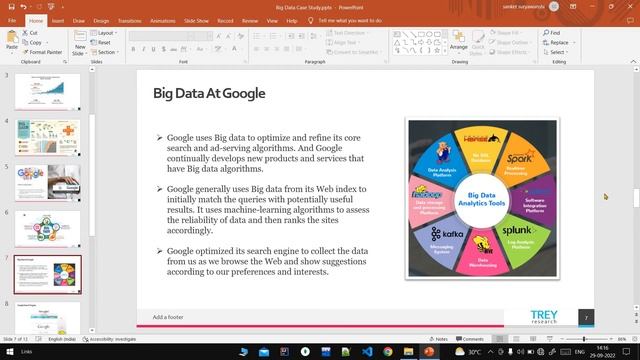The width and height of the screenshot is (640, 360).
Task: Click Add a footer placeholder text
Action: pos(168,317)
